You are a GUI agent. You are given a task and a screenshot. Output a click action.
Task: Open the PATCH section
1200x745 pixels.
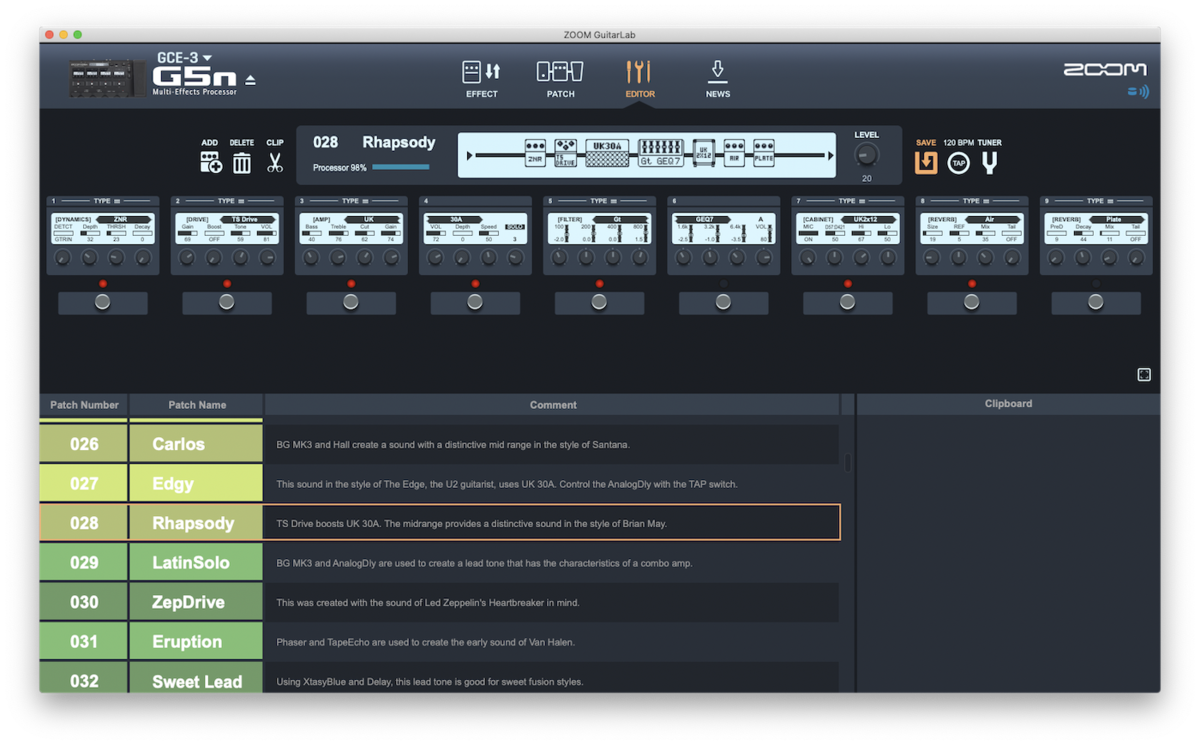(560, 78)
